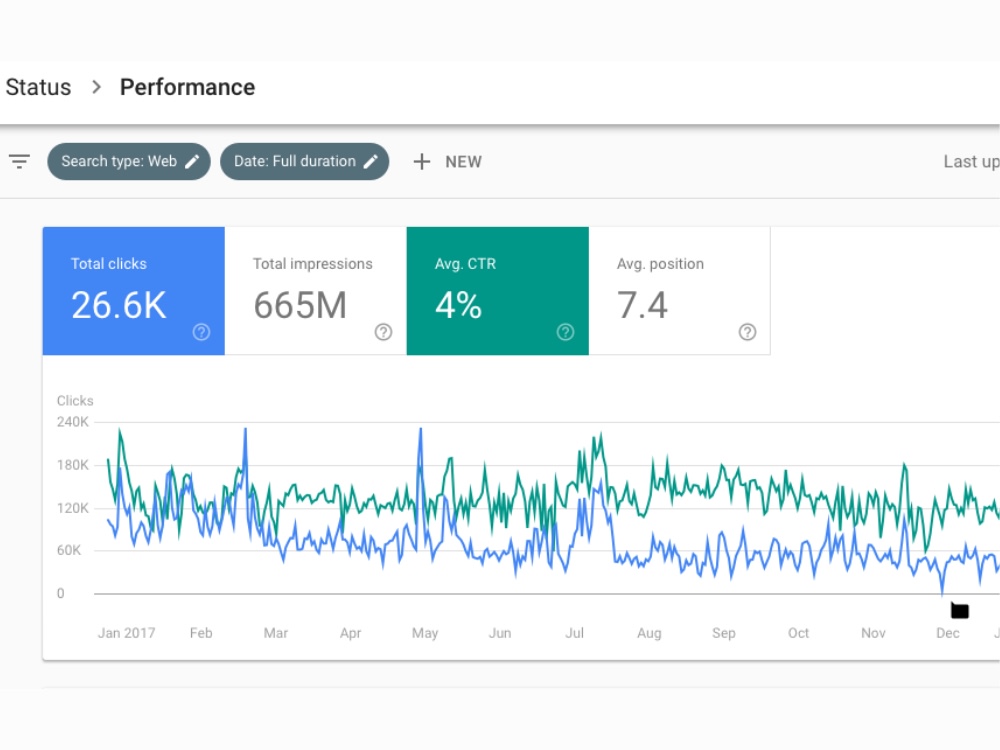This screenshot has height=750, width=1000.
Task: Click the Feb axis label
Action: click(x=201, y=633)
